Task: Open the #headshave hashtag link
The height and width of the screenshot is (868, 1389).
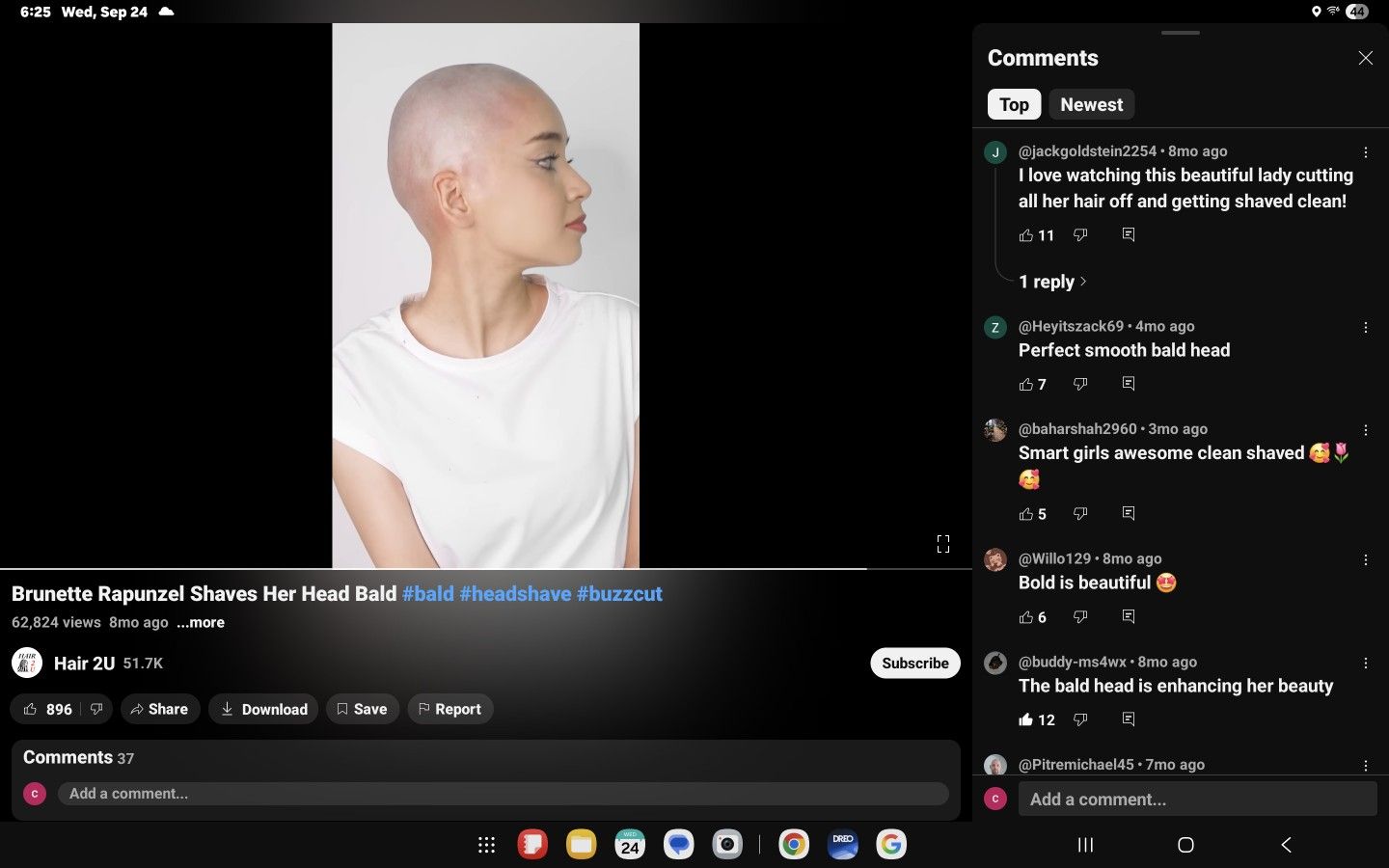Action: pyautogui.click(x=515, y=593)
